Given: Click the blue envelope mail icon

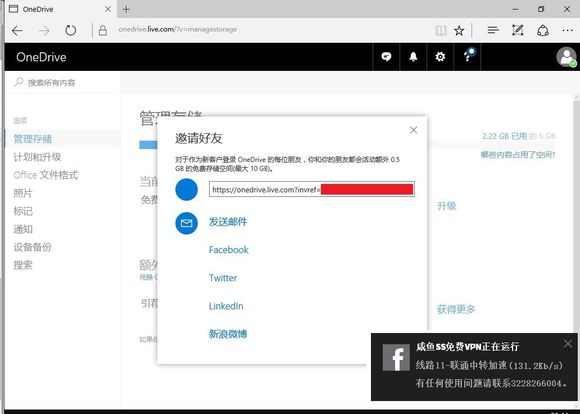Looking at the screenshot, I should (186, 223).
